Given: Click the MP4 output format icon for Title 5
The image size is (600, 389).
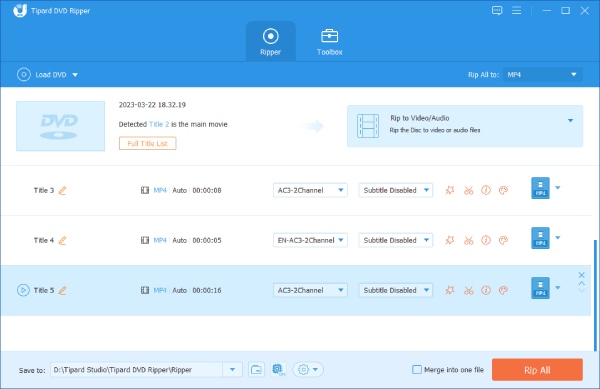Looking at the screenshot, I should pos(540,288).
